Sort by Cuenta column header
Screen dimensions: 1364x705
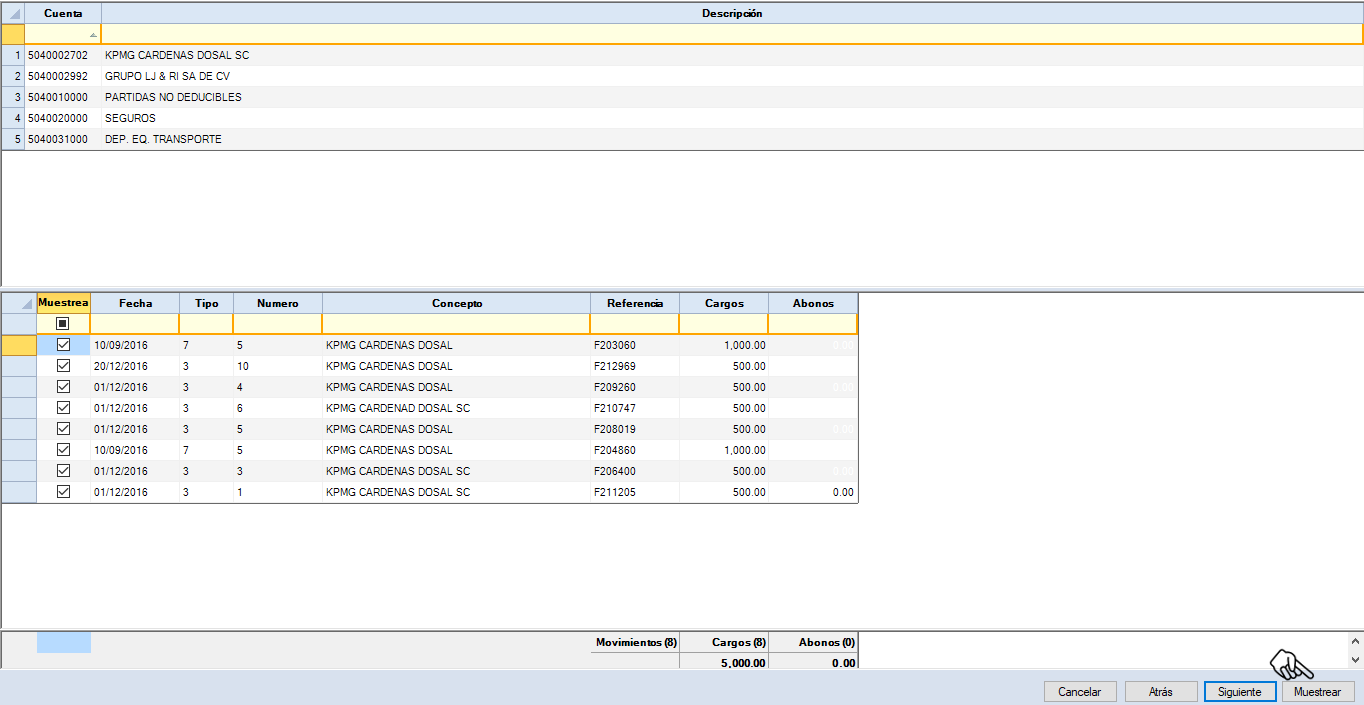click(x=63, y=14)
